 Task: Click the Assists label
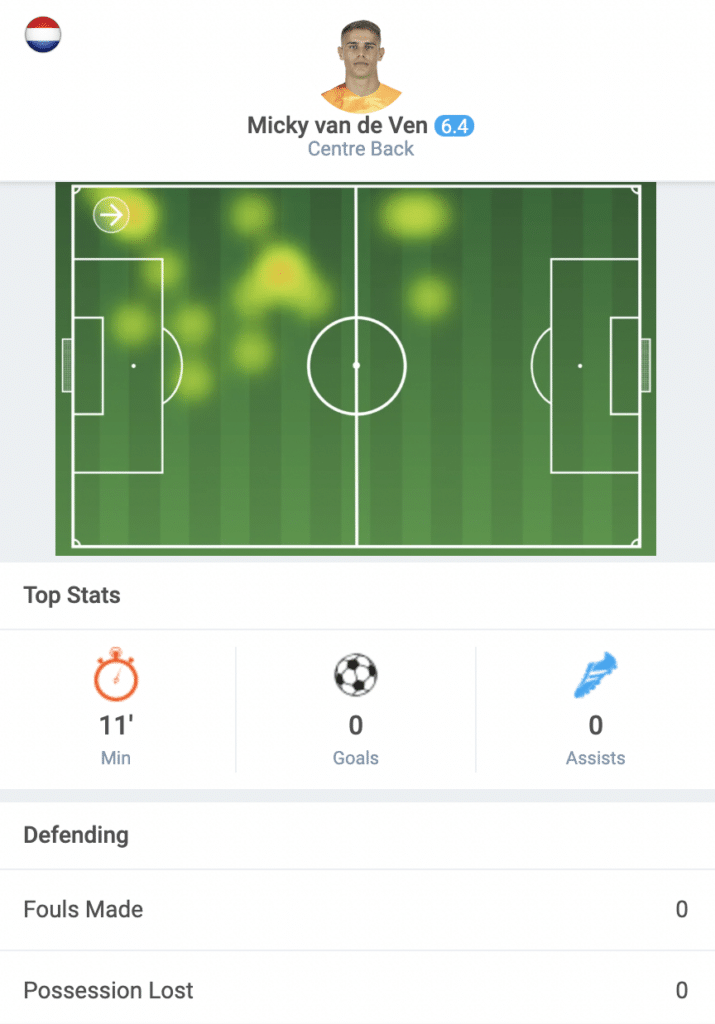click(596, 758)
